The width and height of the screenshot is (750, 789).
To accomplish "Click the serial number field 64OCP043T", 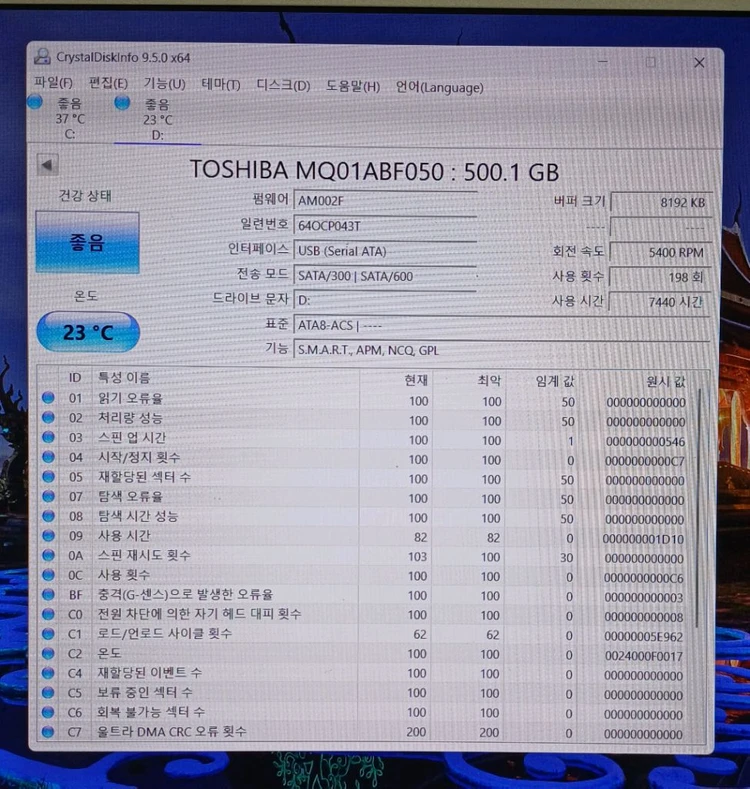I will click(x=385, y=225).
